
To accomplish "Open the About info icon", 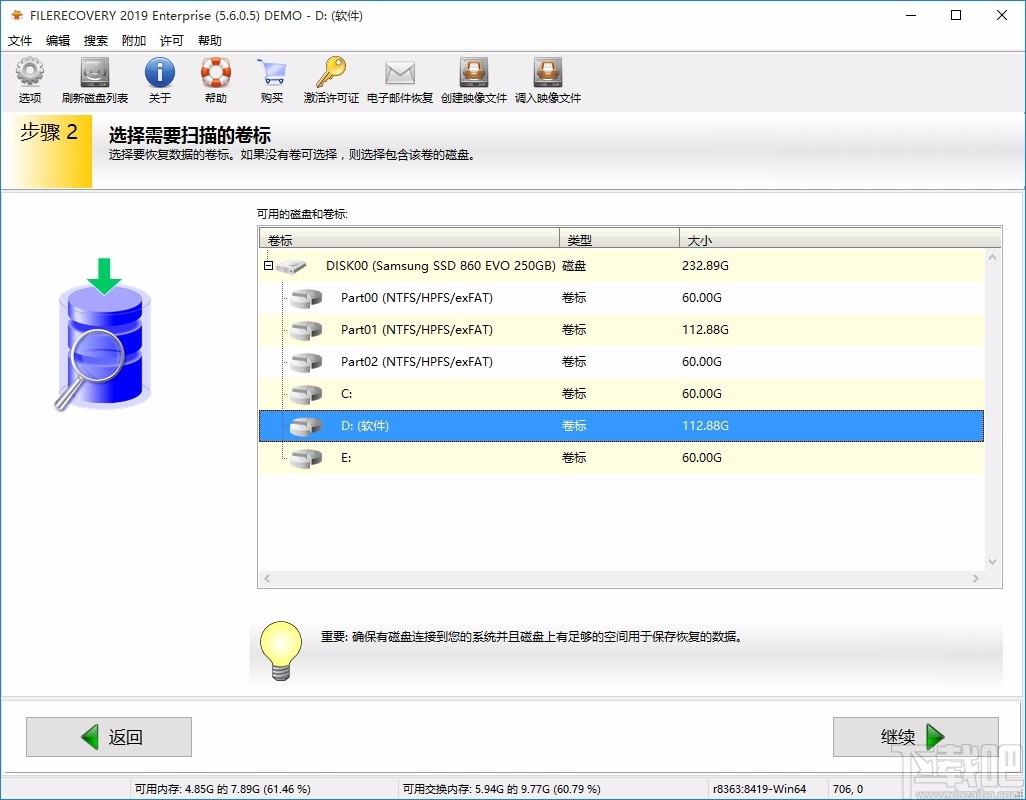I will click(160, 73).
